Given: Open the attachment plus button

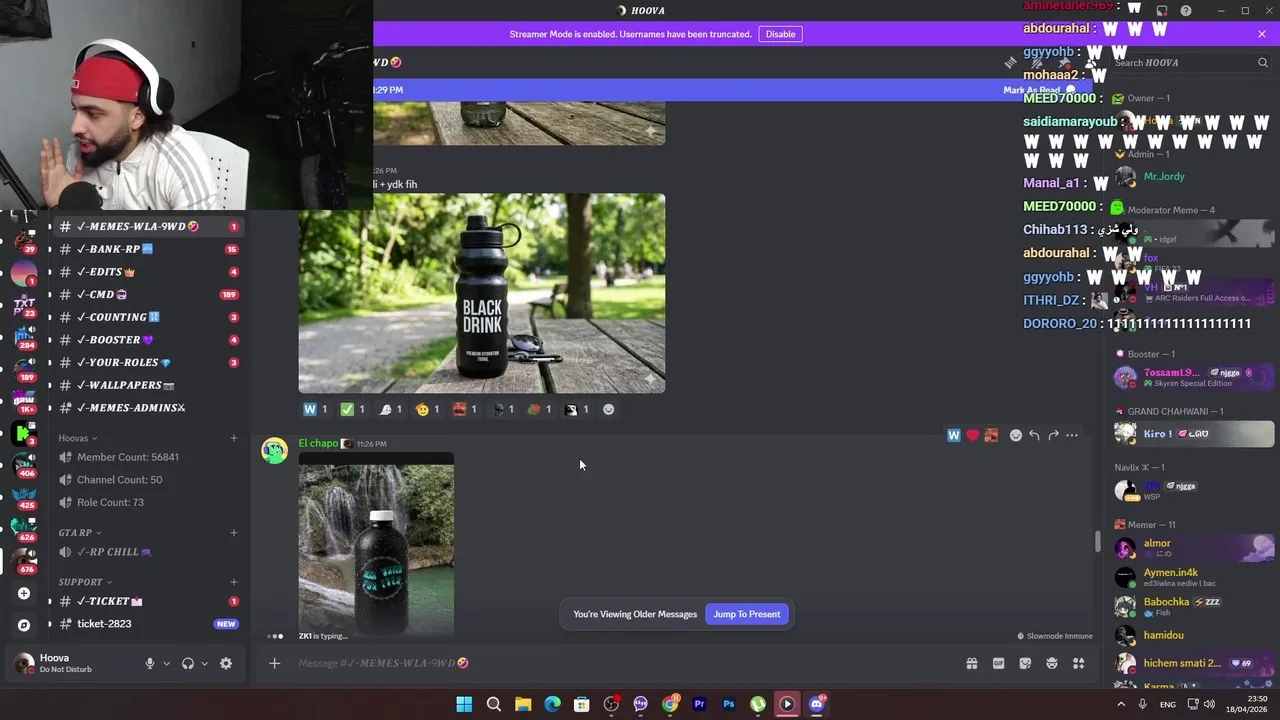Looking at the screenshot, I should [x=274, y=663].
